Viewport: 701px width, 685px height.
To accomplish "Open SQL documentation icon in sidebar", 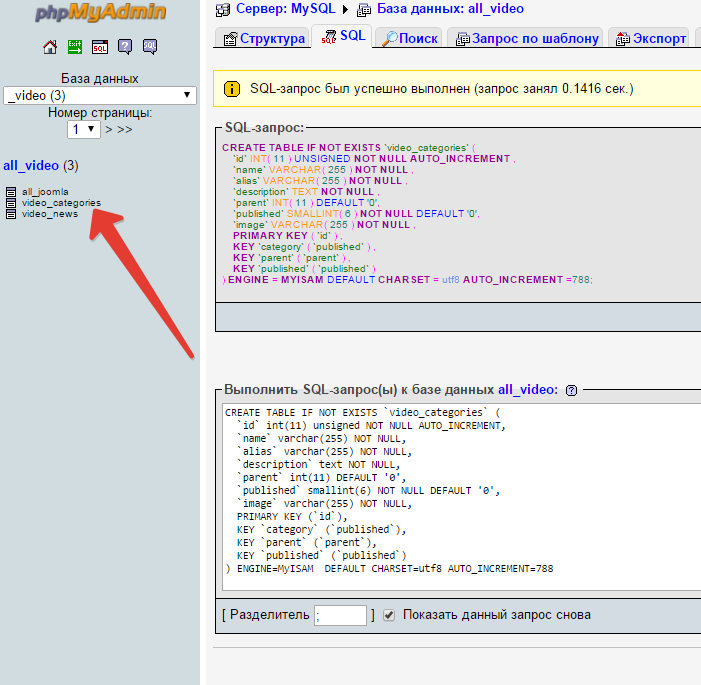I will click(x=150, y=47).
